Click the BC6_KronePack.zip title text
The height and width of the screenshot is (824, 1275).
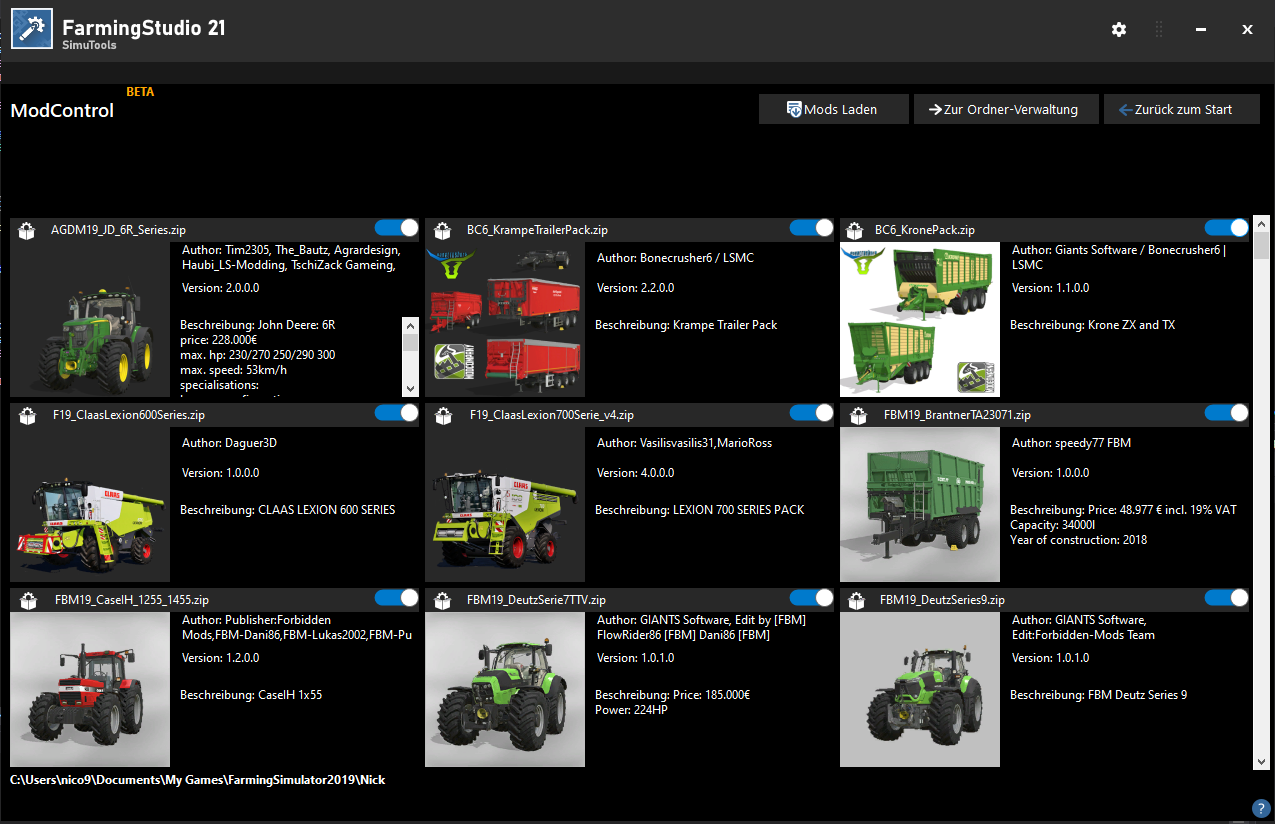click(x=925, y=230)
